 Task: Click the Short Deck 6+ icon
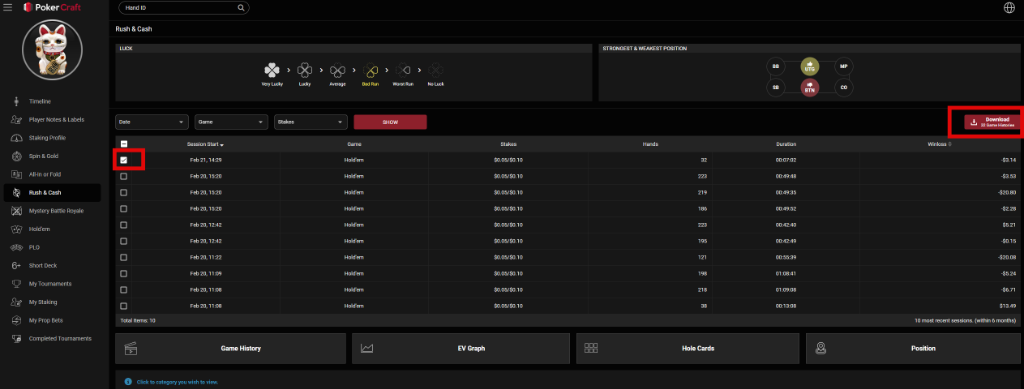(x=17, y=266)
